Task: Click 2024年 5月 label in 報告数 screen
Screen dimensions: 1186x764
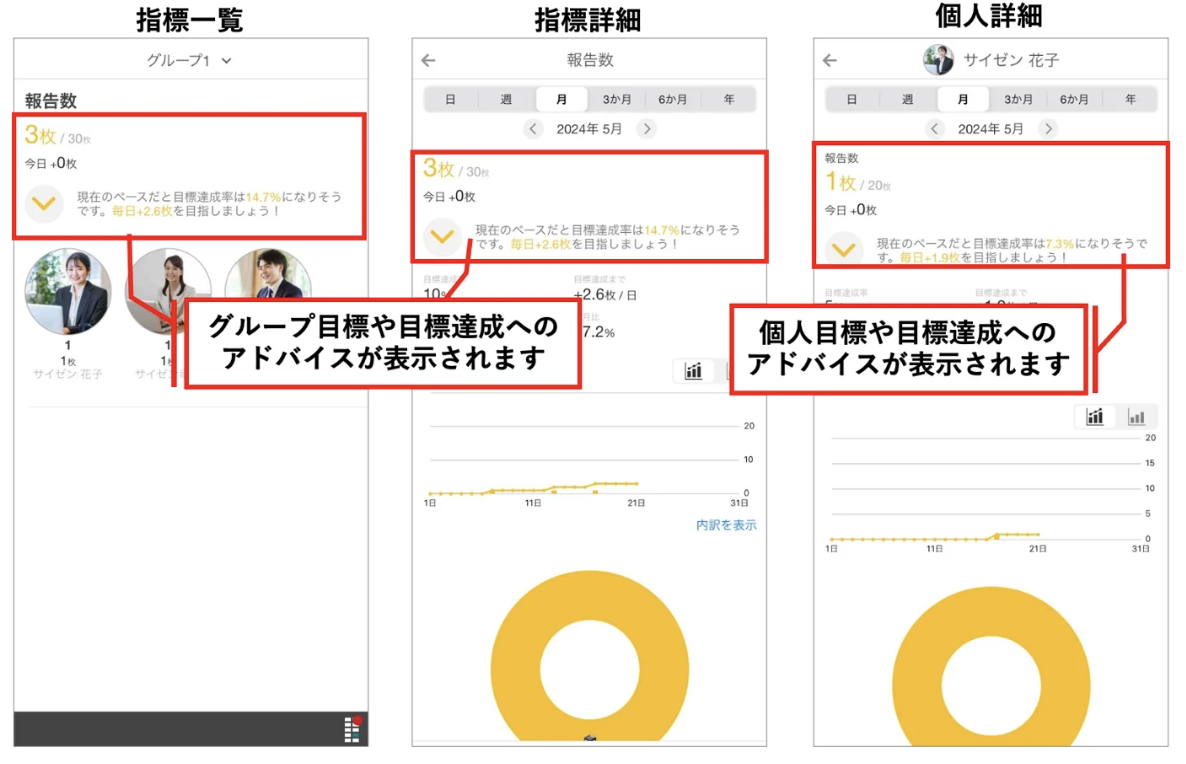Action: click(589, 129)
